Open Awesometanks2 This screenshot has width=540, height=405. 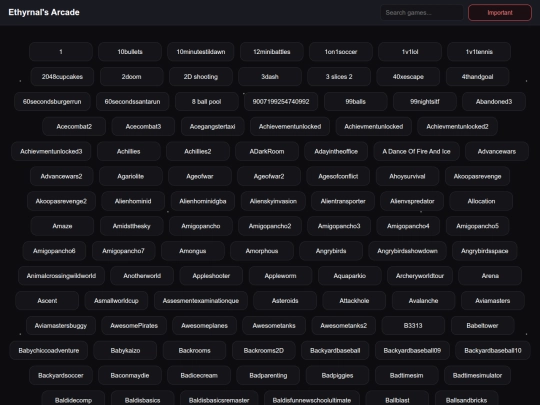344,325
